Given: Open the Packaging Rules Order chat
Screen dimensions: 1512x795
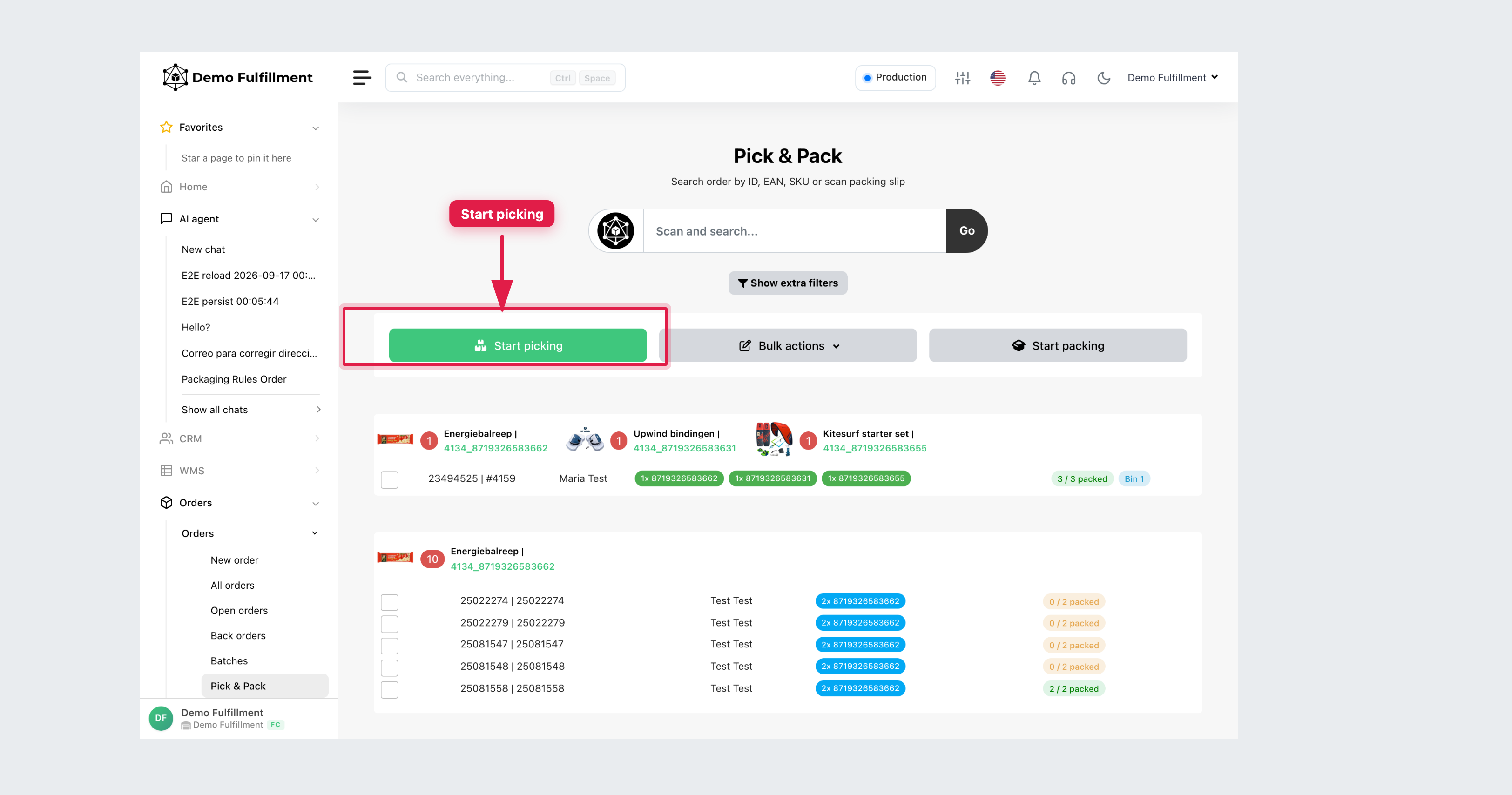Looking at the screenshot, I should coord(234,379).
